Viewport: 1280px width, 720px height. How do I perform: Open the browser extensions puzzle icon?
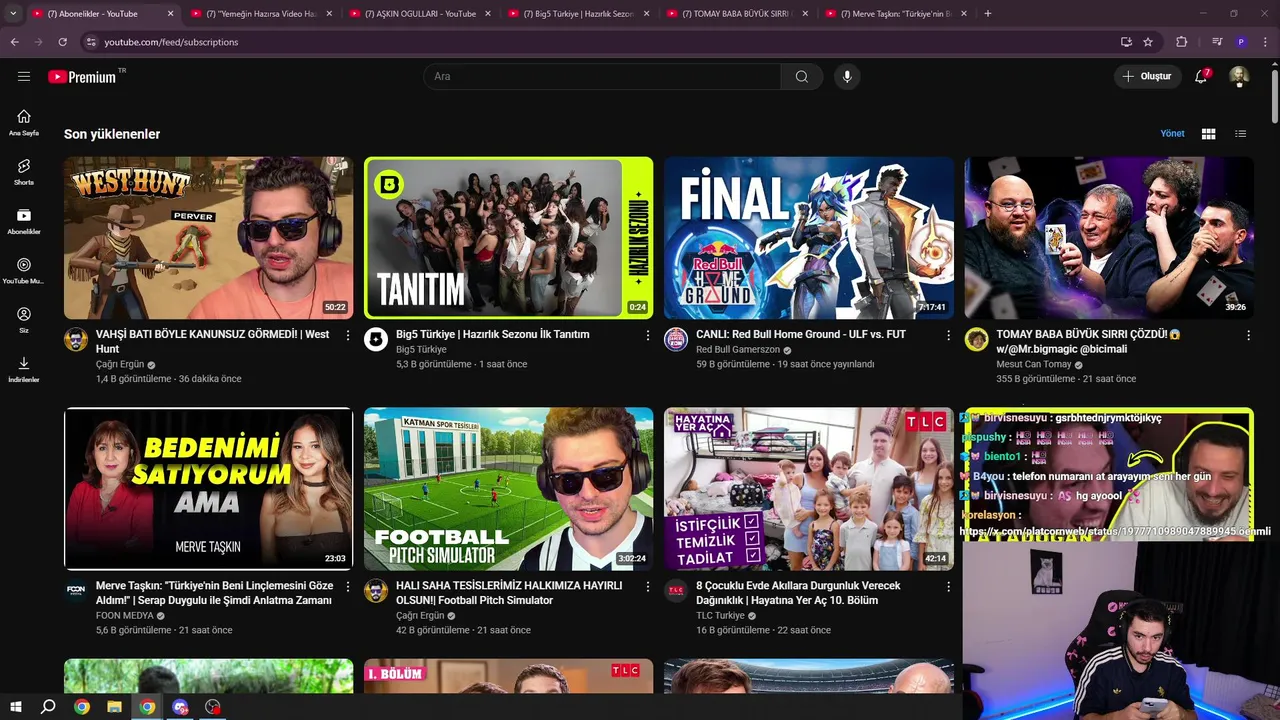tap(1181, 42)
